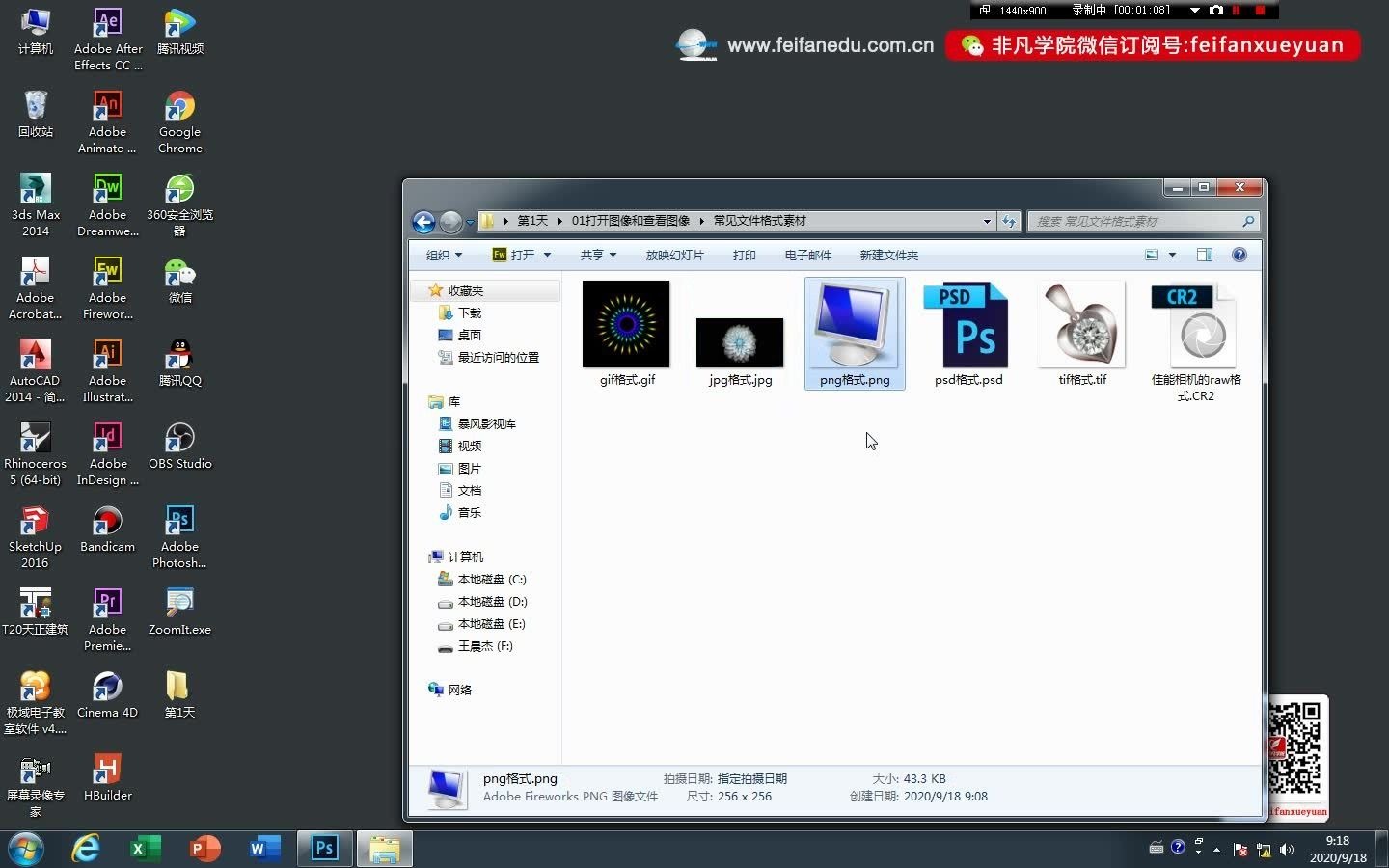Select the Recycle Bin (回收站) icon
This screenshot has height=868, width=1389.
pyautogui.click(x=36, y=114)
